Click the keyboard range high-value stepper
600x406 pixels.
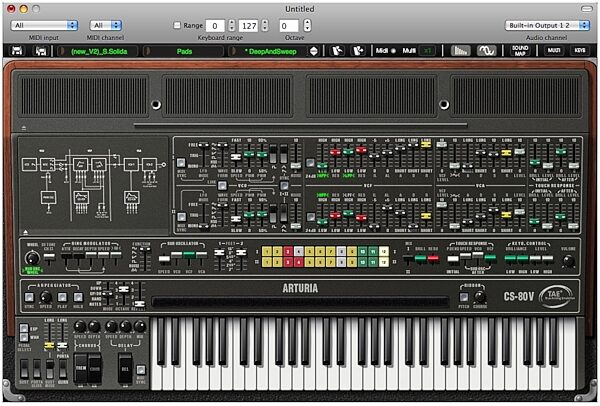[265, 25]
